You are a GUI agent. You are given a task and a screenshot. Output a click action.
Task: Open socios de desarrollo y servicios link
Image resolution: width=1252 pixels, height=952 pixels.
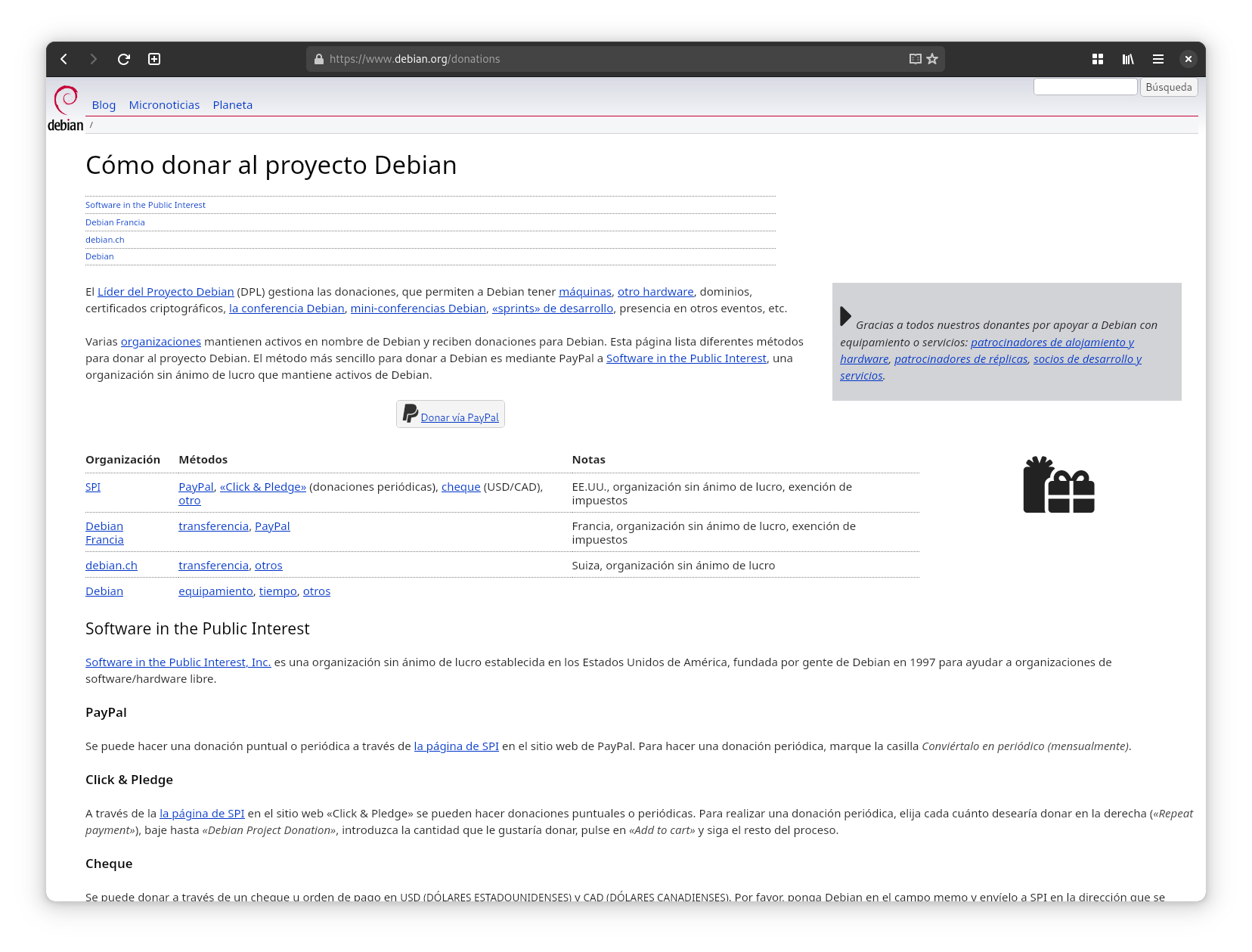[x=1087, y=359]
